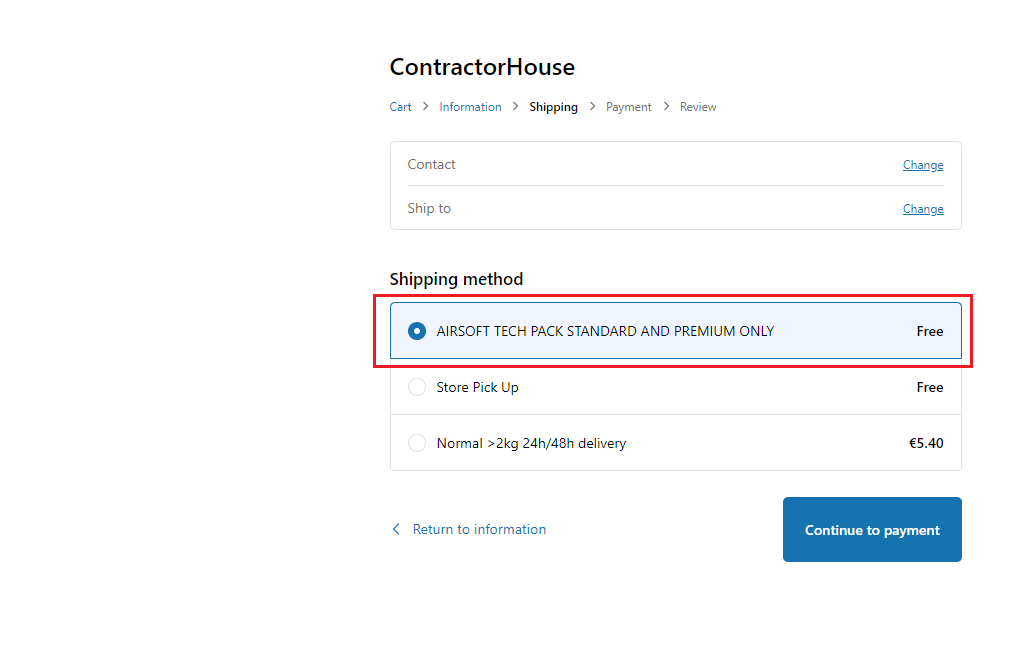Change the Ship to address

click(922, 209)
